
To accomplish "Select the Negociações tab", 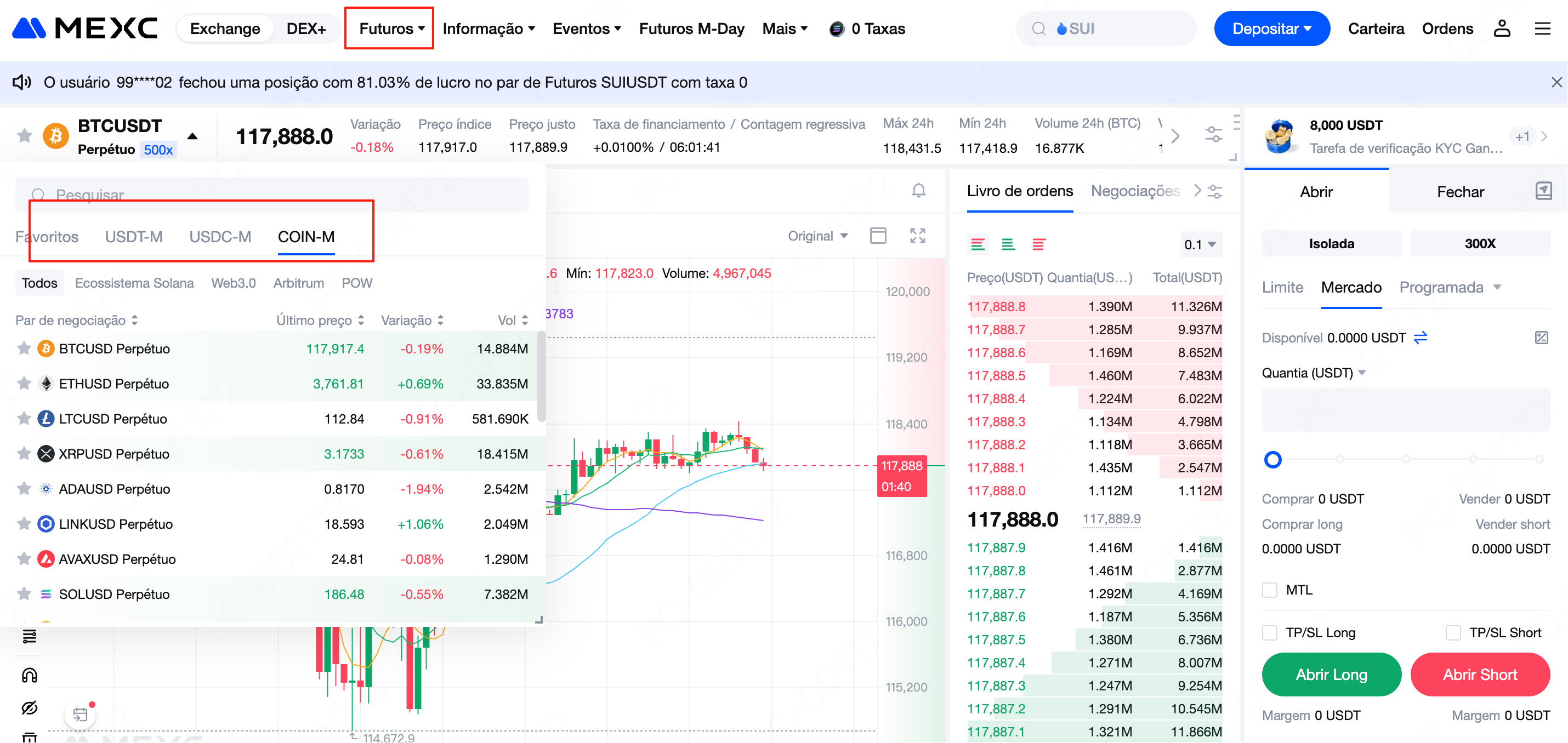I will tap(1135, 191).
